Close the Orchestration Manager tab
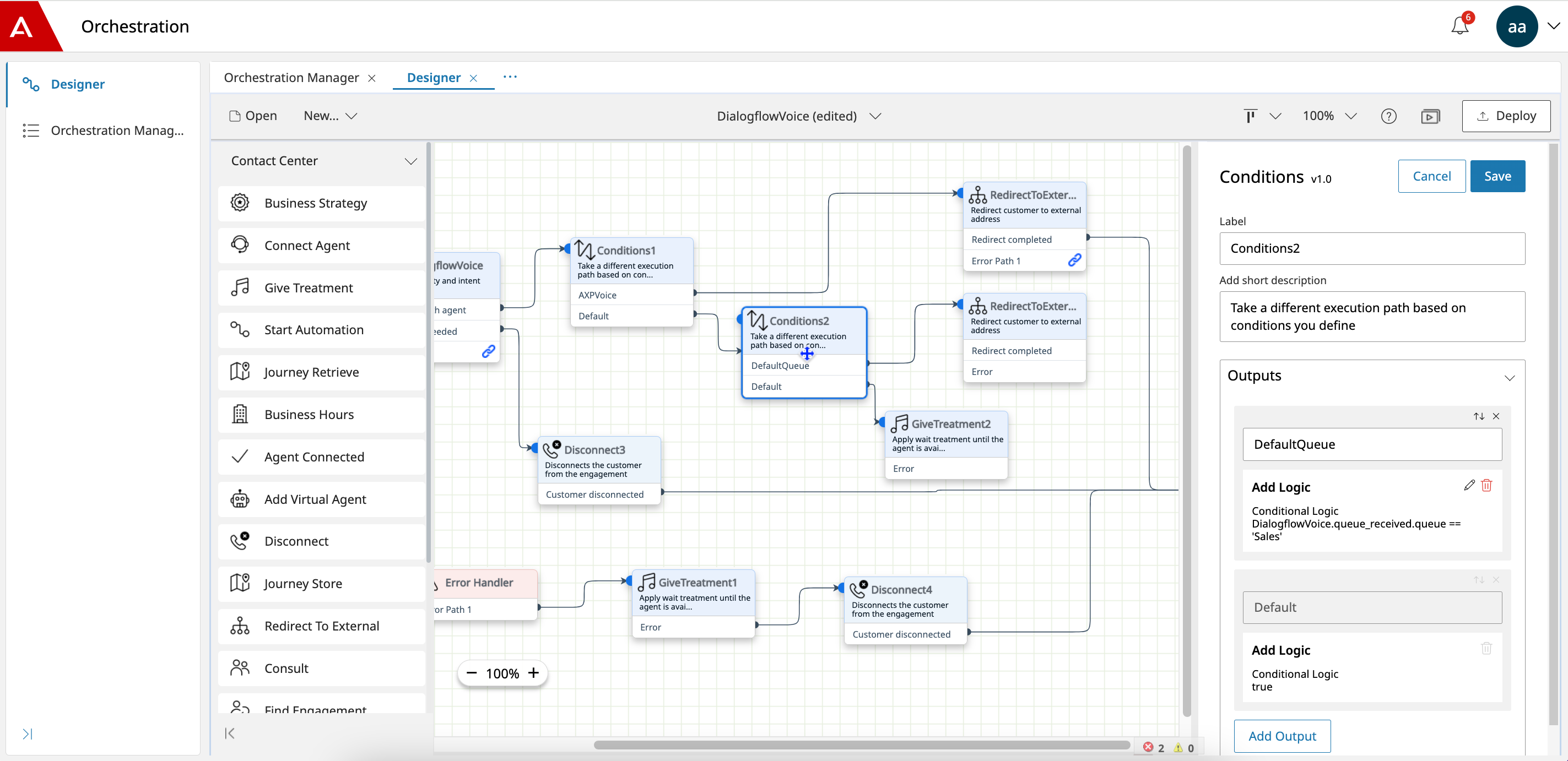This screenshot has height=761, width=1568. (x=372, y=79)
